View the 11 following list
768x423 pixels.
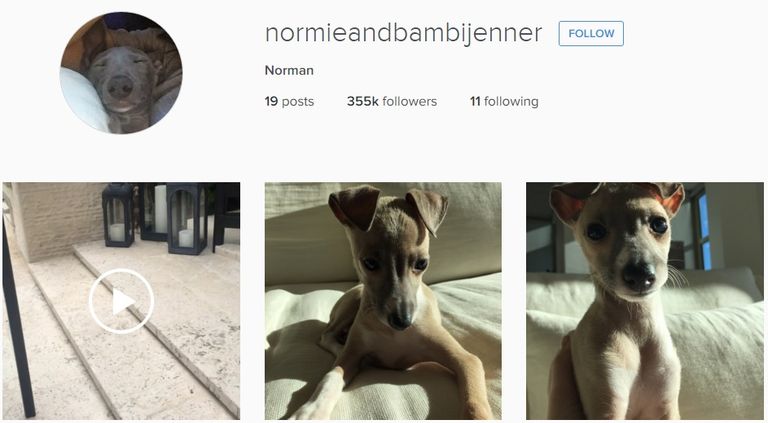(504, 101)
